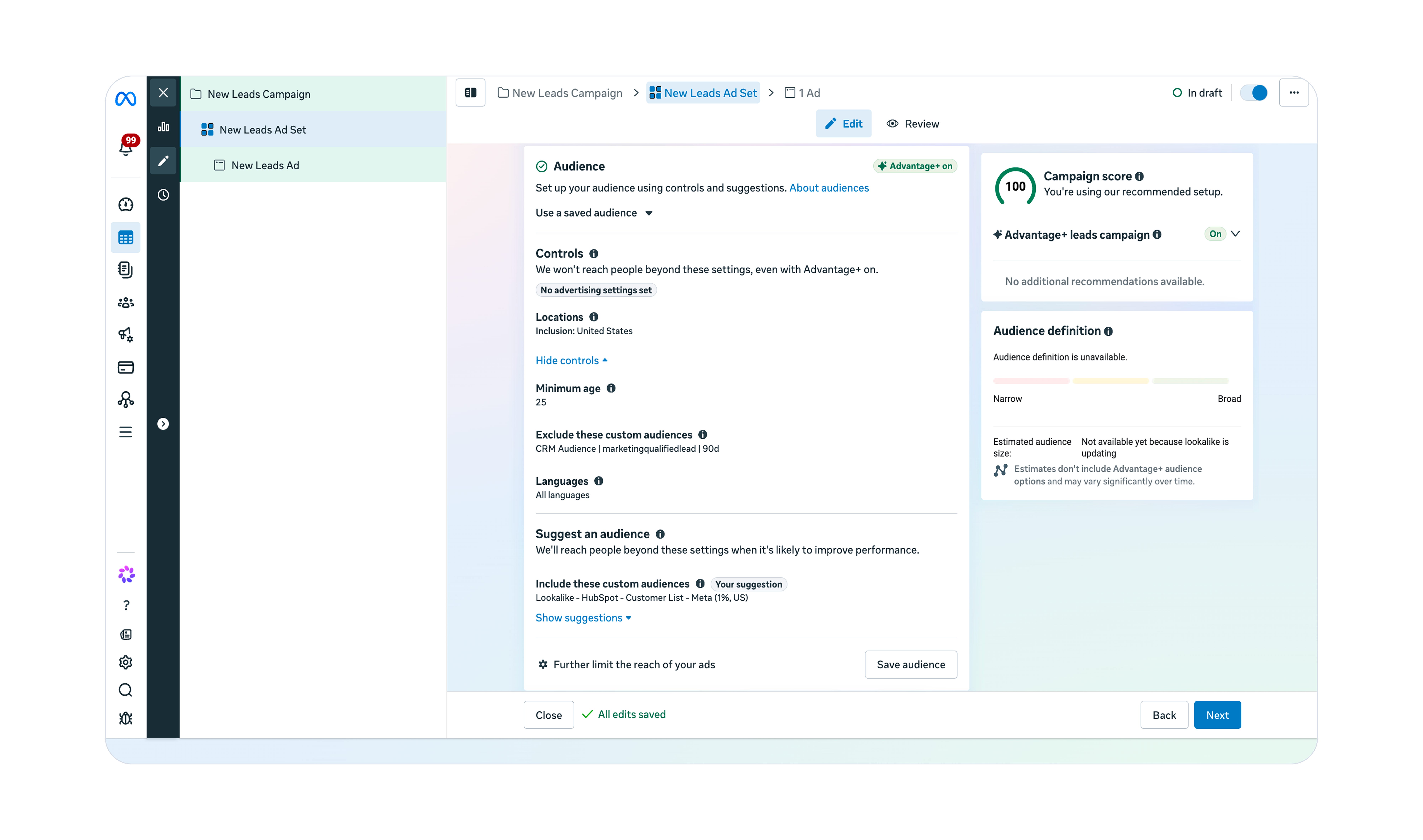Screen dimensions: 1423x840
Task: Open the Help question mark icon
Action: (126, 605)
